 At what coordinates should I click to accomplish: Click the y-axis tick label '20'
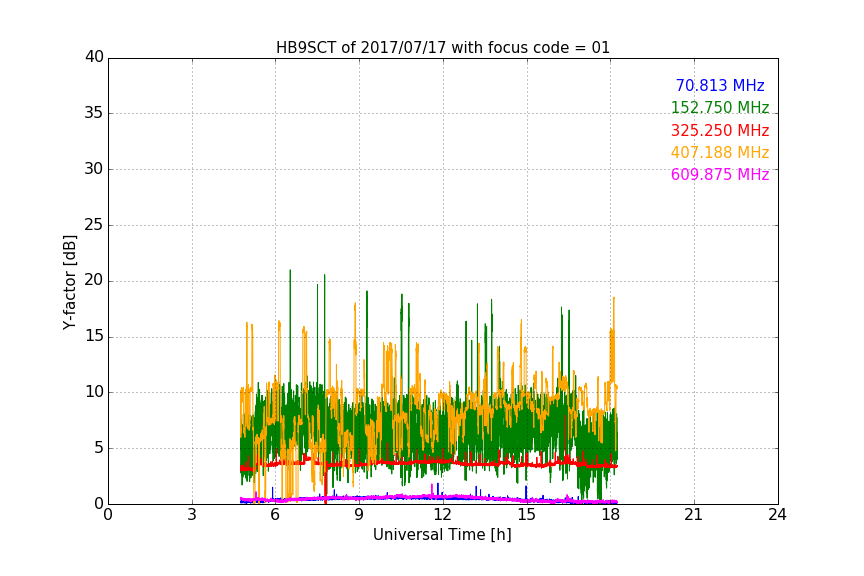[94, 280]
